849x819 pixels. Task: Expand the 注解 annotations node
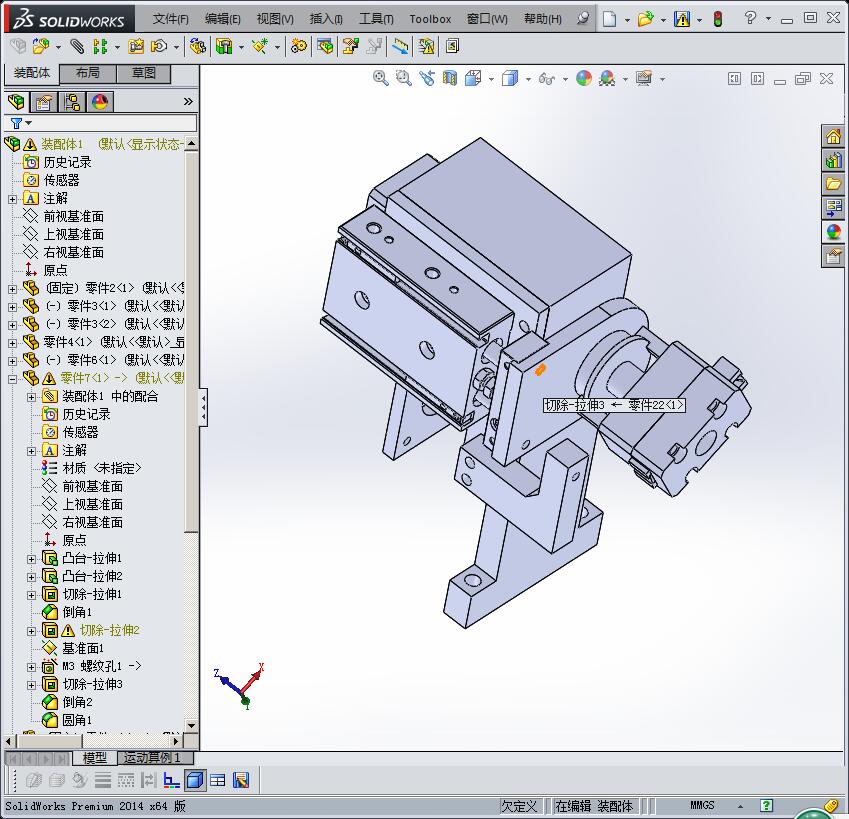12,199
